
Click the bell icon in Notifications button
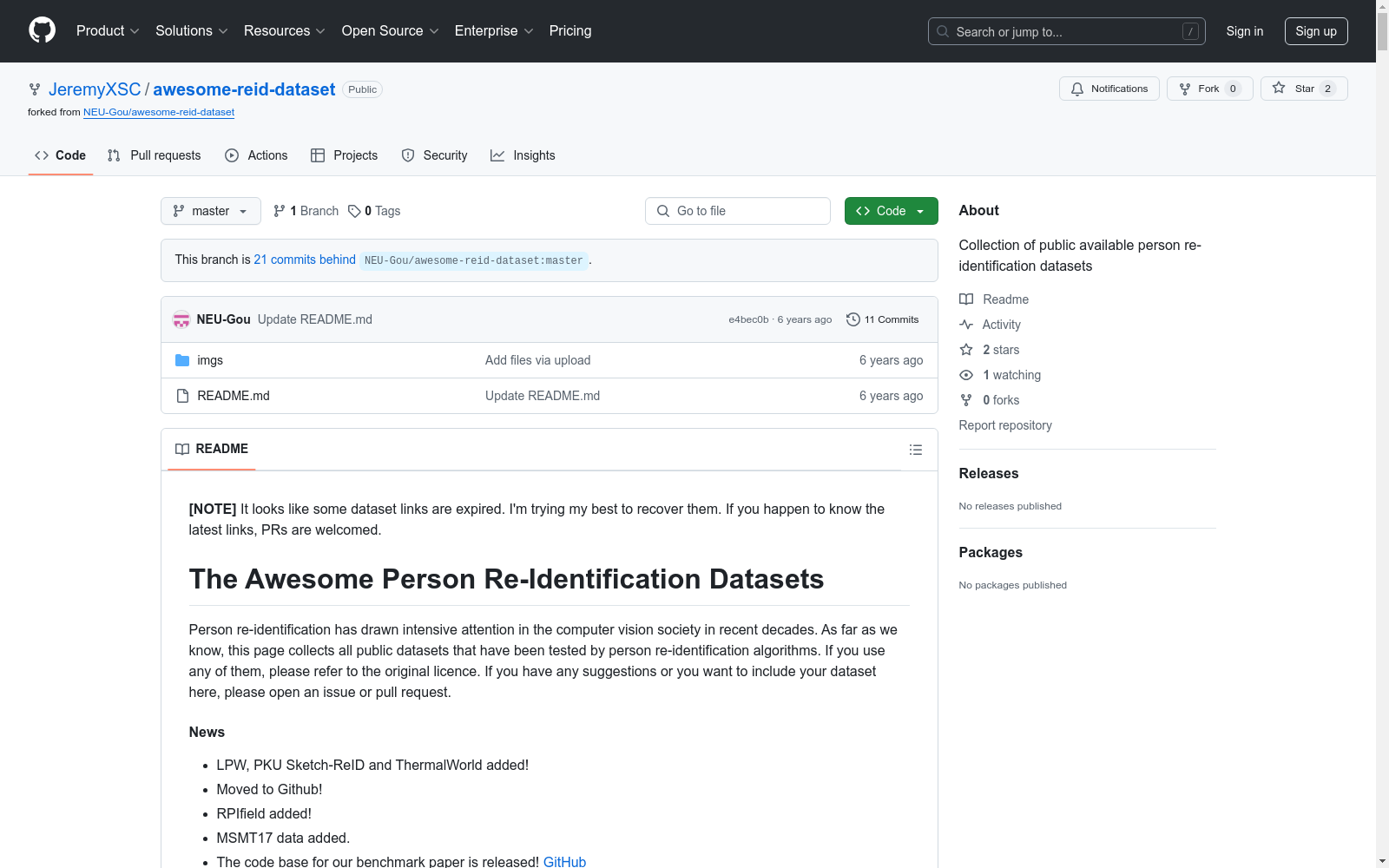(1077, 89)
